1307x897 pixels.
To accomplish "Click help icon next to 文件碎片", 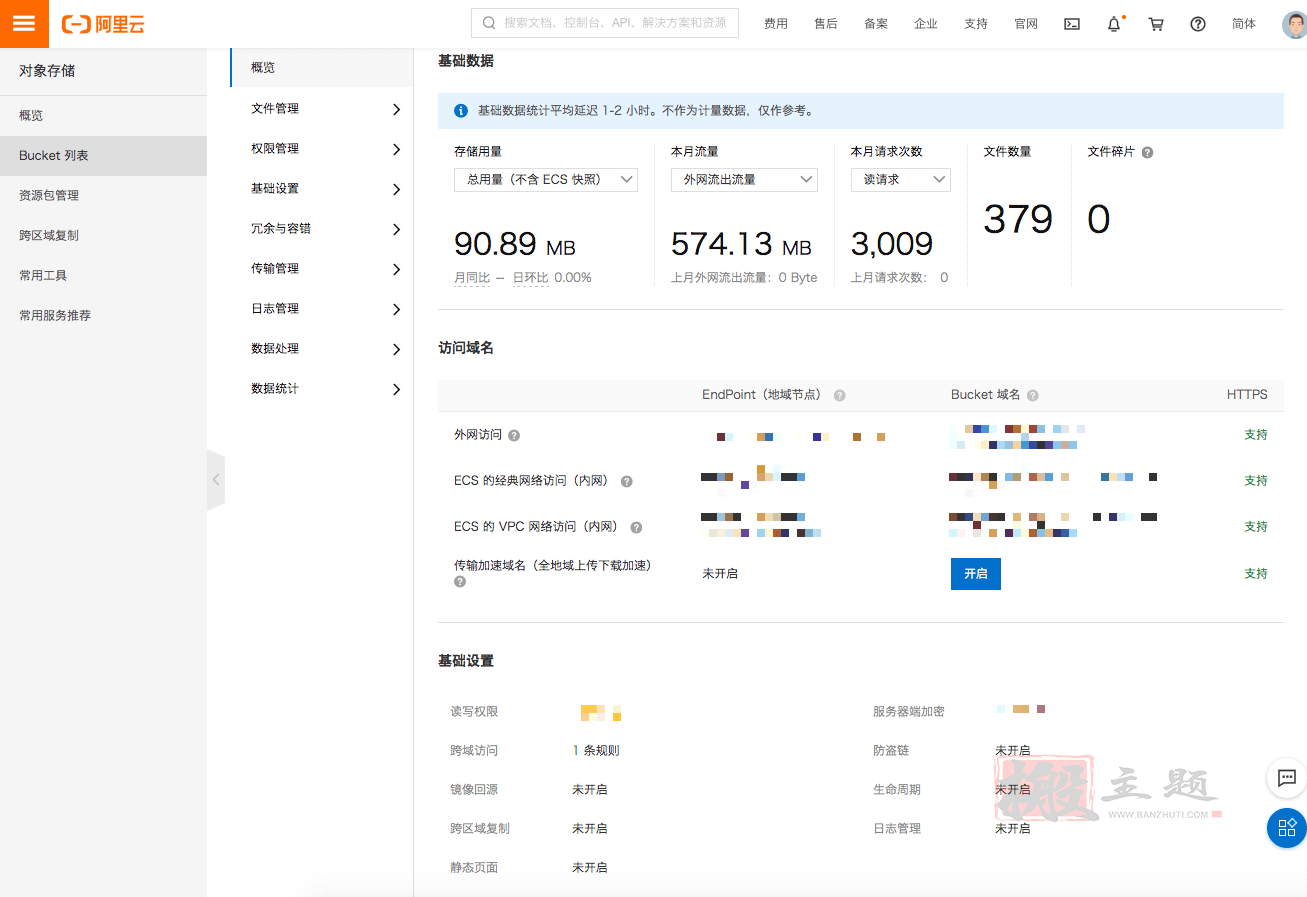I will [x=1147, y=153].
